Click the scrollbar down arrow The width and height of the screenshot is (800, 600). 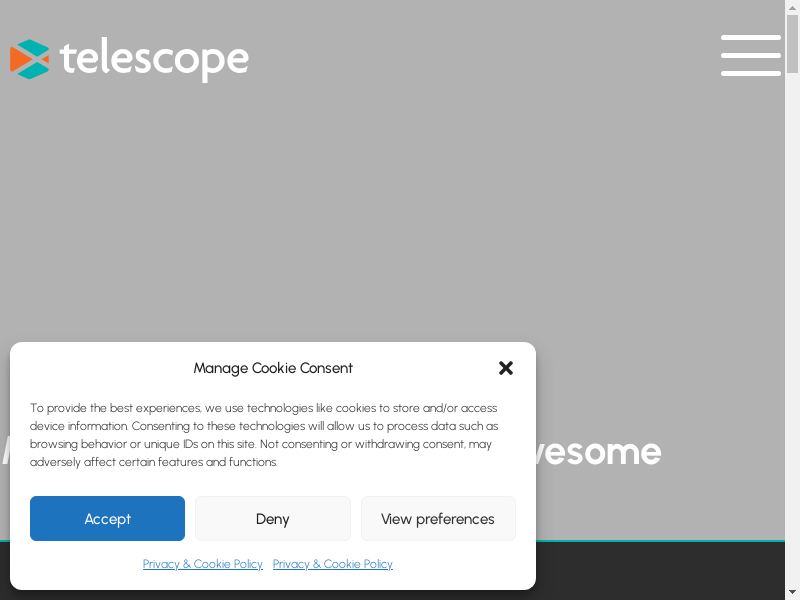pos(793,593)
